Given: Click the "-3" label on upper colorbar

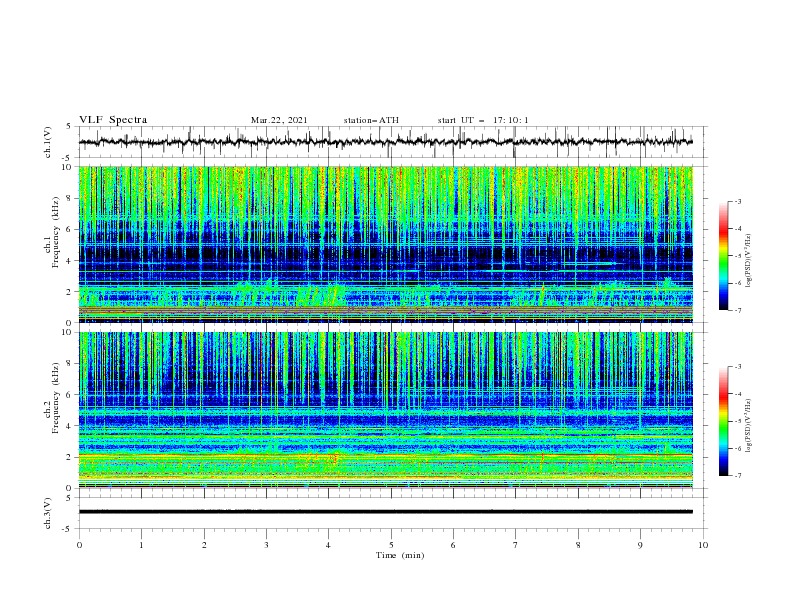Looking at the screenshot, I should [x=738, y=201].
